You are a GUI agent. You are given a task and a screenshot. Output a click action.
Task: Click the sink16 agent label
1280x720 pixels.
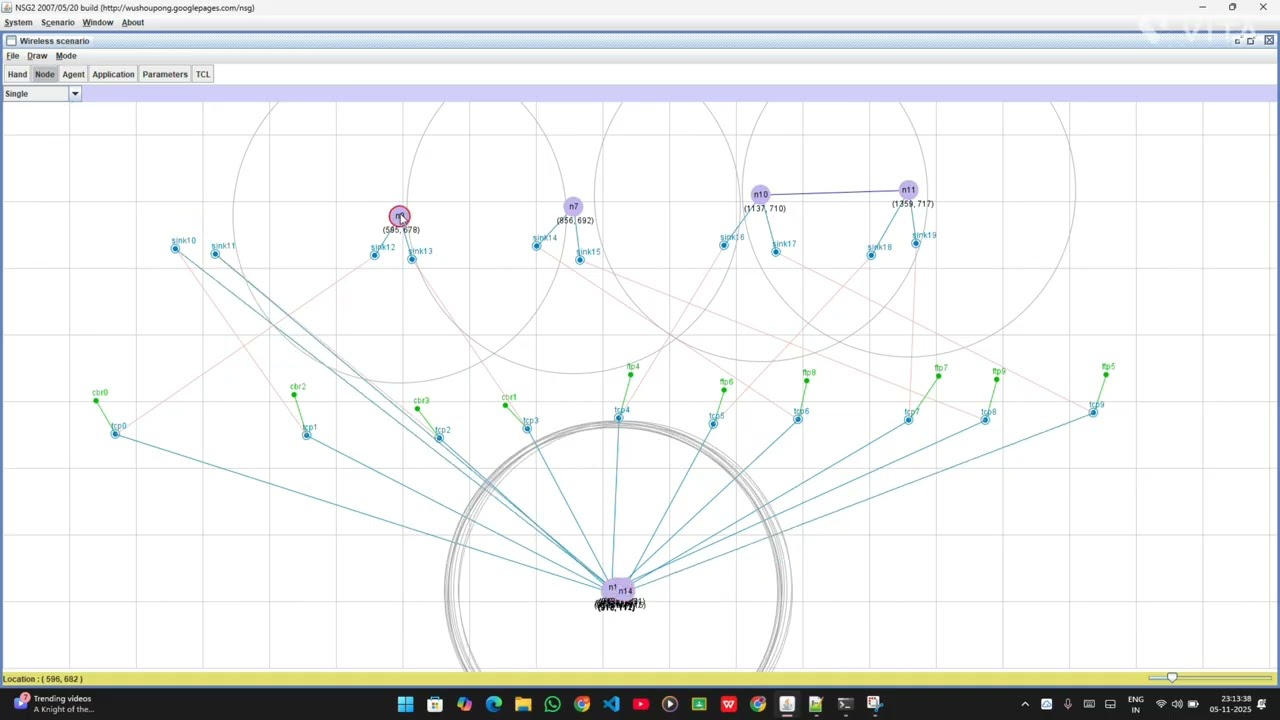[732, 237]
